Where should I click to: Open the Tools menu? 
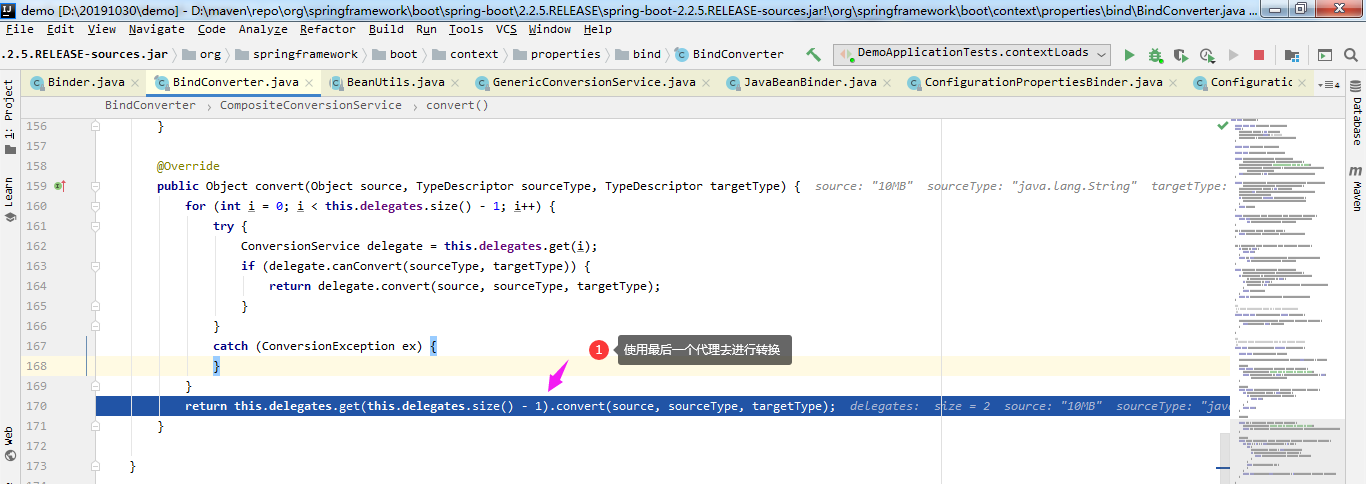tap(466, 29)
